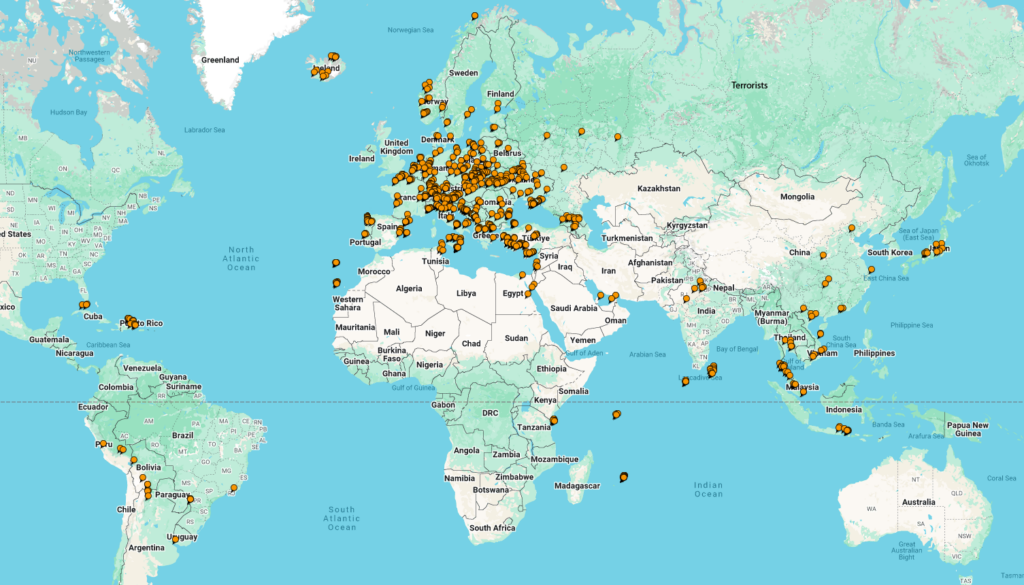1024x585 pixels.
Task: Select the marker east of Madagascar
Action: (x=624, y=477)
